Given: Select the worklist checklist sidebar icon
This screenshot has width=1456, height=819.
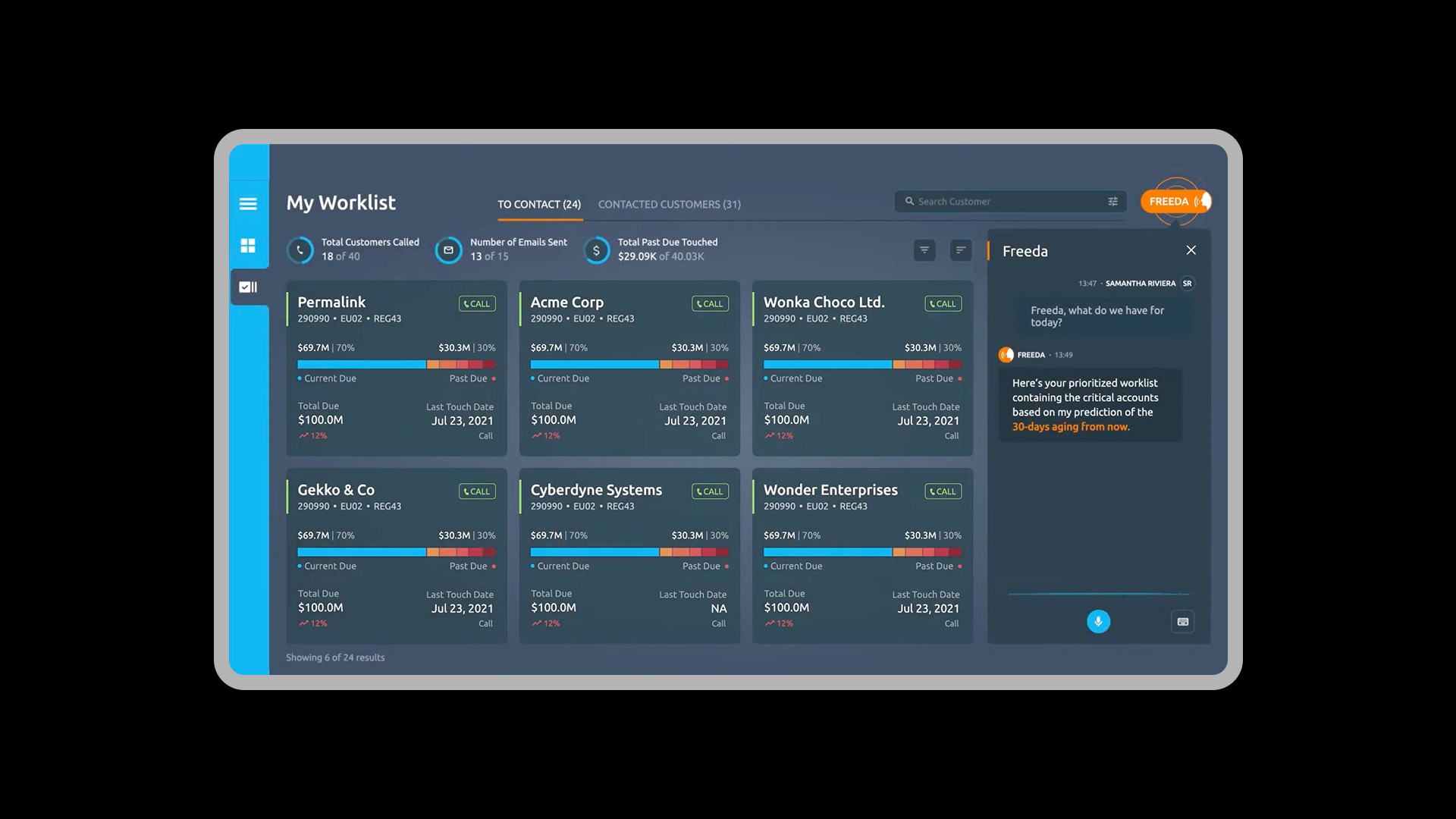Looking at the screenshot, I should [248, 287].
